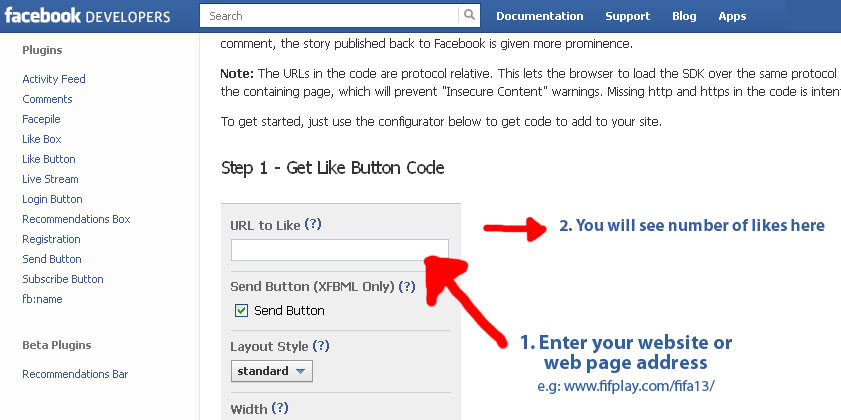
Task: Open the Live Stream plugin
Action: pyautogui.click(x=50, y=179)
